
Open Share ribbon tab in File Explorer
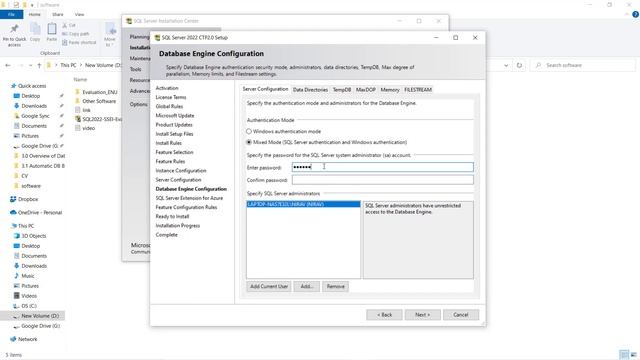coord(58,14)
